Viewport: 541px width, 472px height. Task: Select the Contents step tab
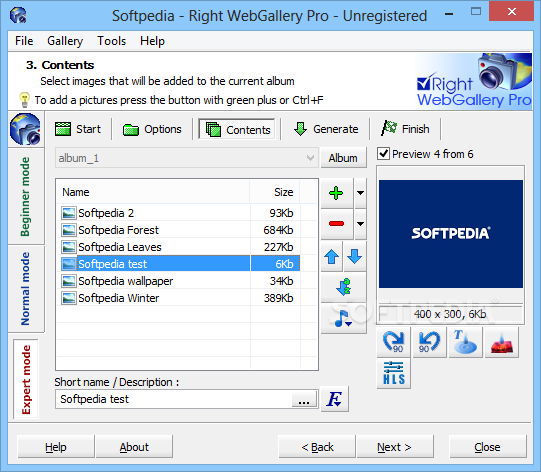point(237,129)
